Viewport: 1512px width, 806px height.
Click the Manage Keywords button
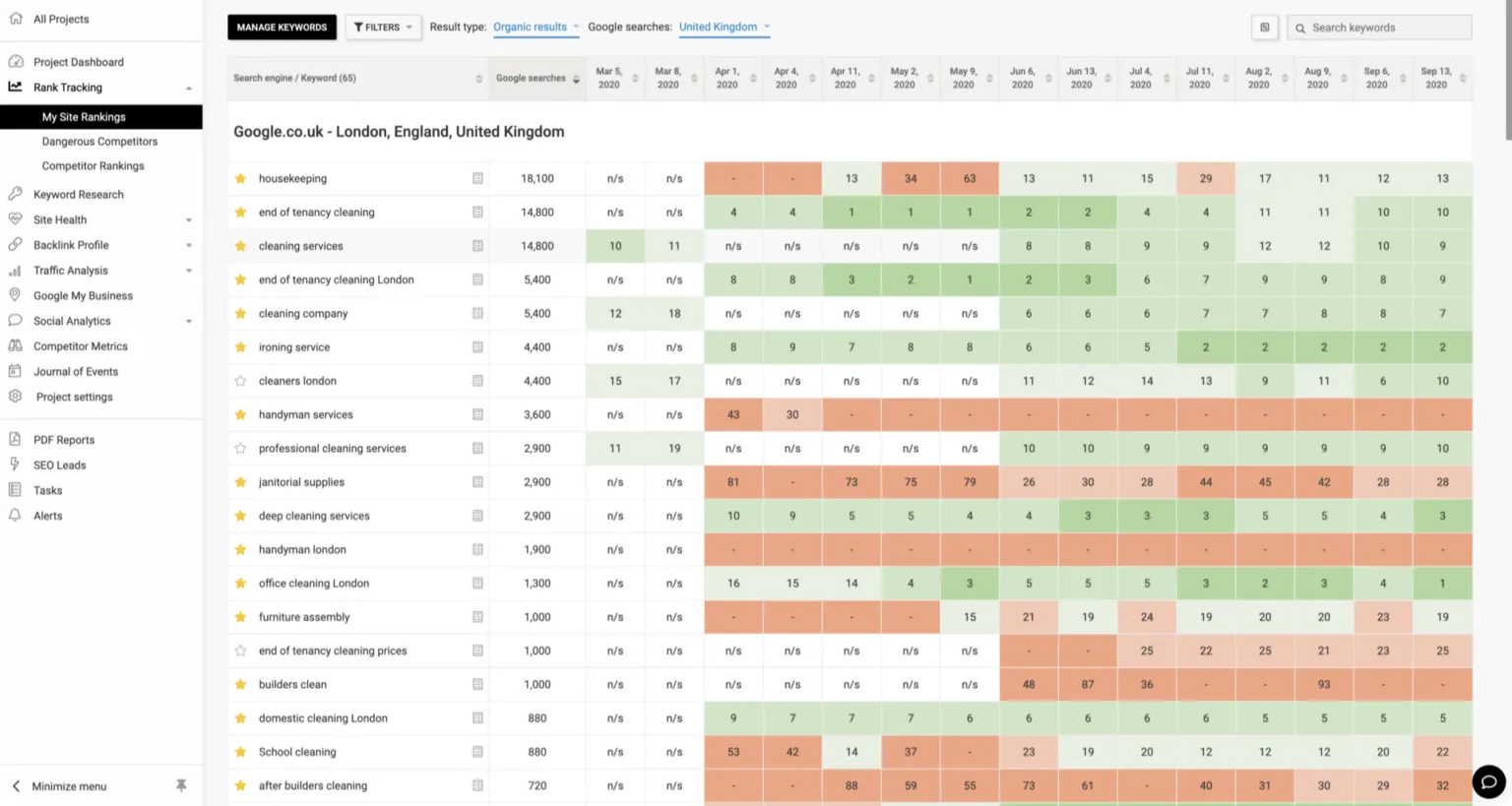tap(282, 28)
